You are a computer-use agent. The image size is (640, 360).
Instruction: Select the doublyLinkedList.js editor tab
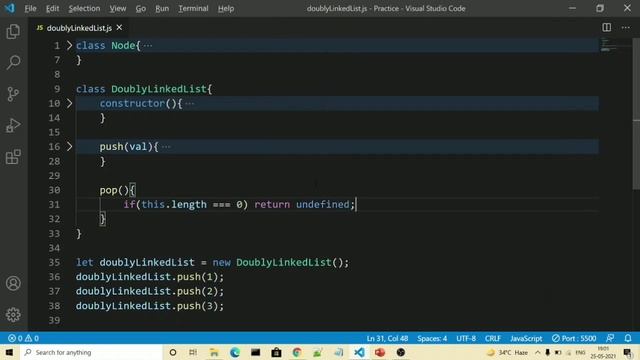coord(79,28)
